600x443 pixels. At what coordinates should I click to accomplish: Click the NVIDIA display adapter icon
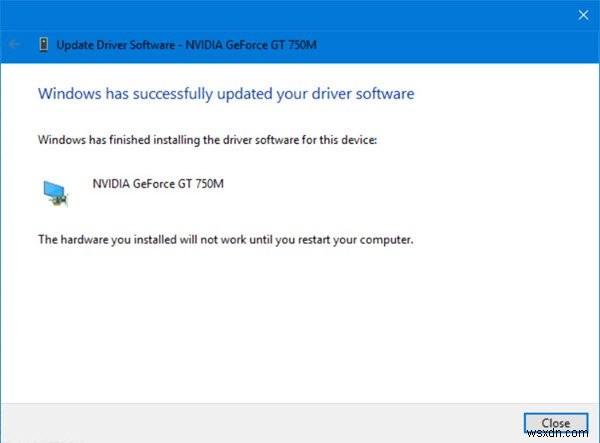pos(56,190)
